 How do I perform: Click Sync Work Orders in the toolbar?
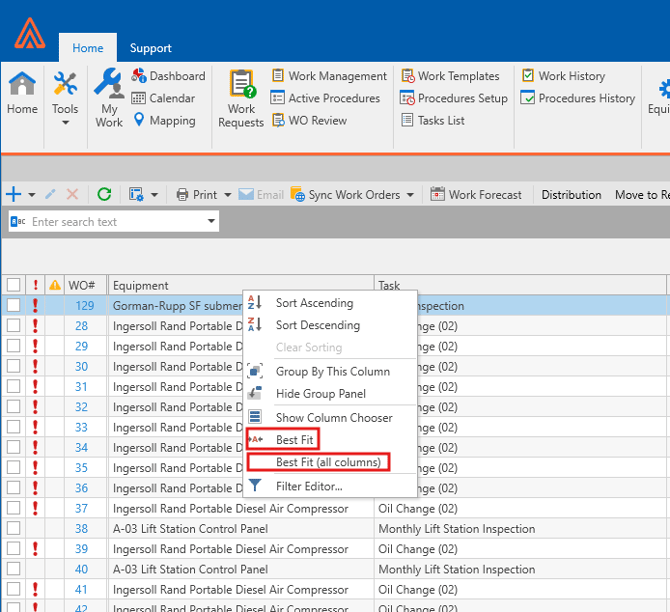351,195
